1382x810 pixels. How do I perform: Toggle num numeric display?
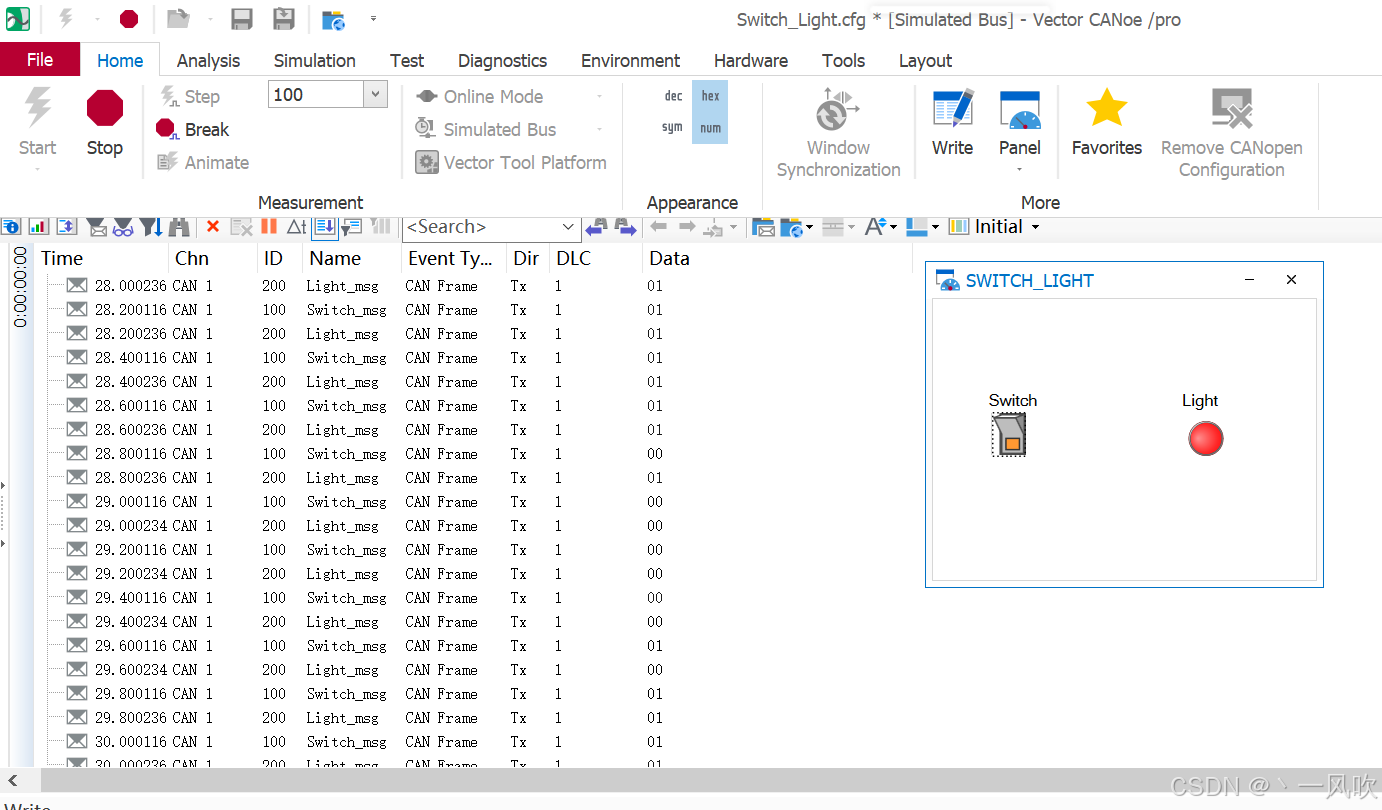pos(710,128)
